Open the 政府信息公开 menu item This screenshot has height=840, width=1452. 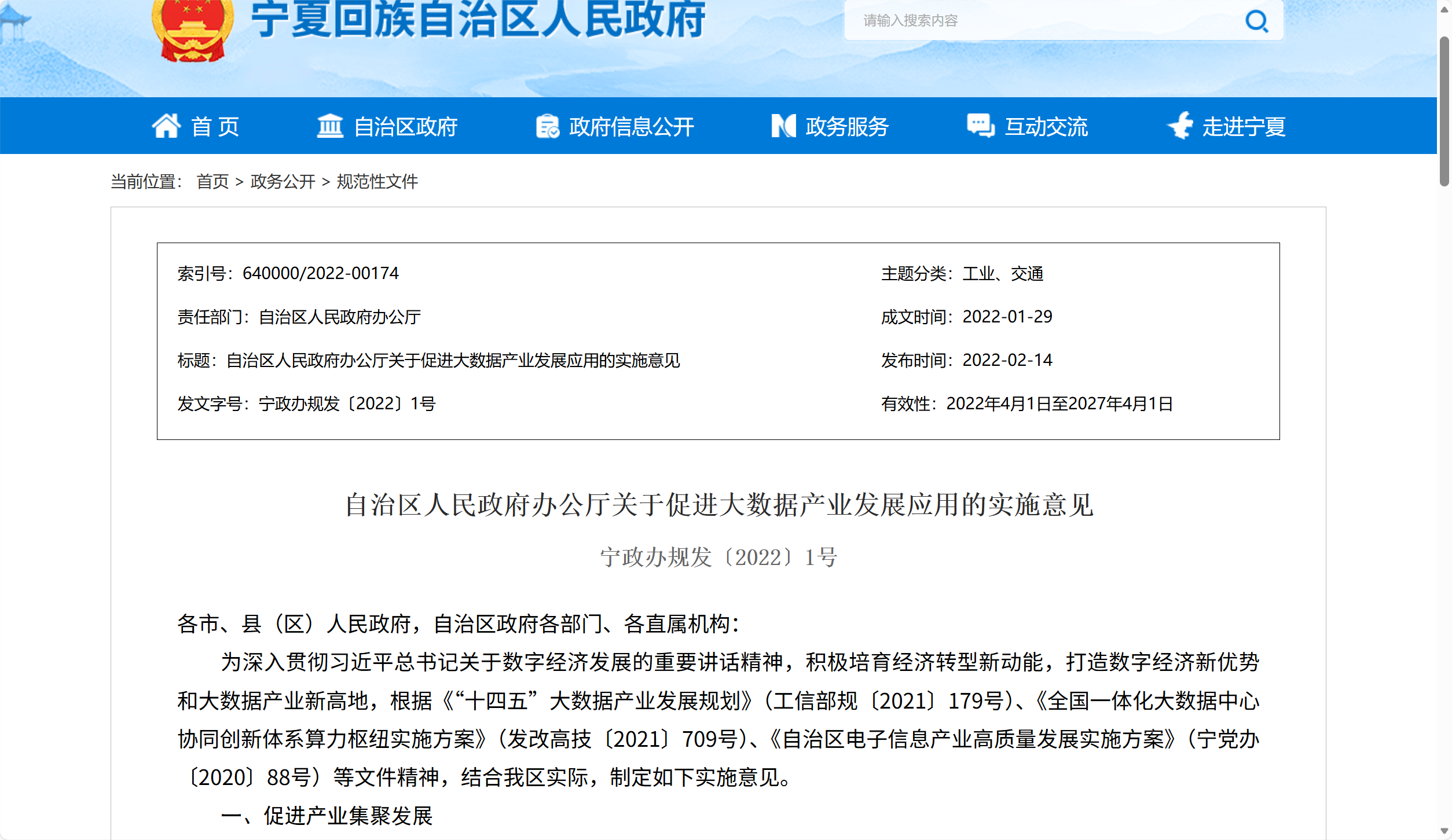(632, 126)
